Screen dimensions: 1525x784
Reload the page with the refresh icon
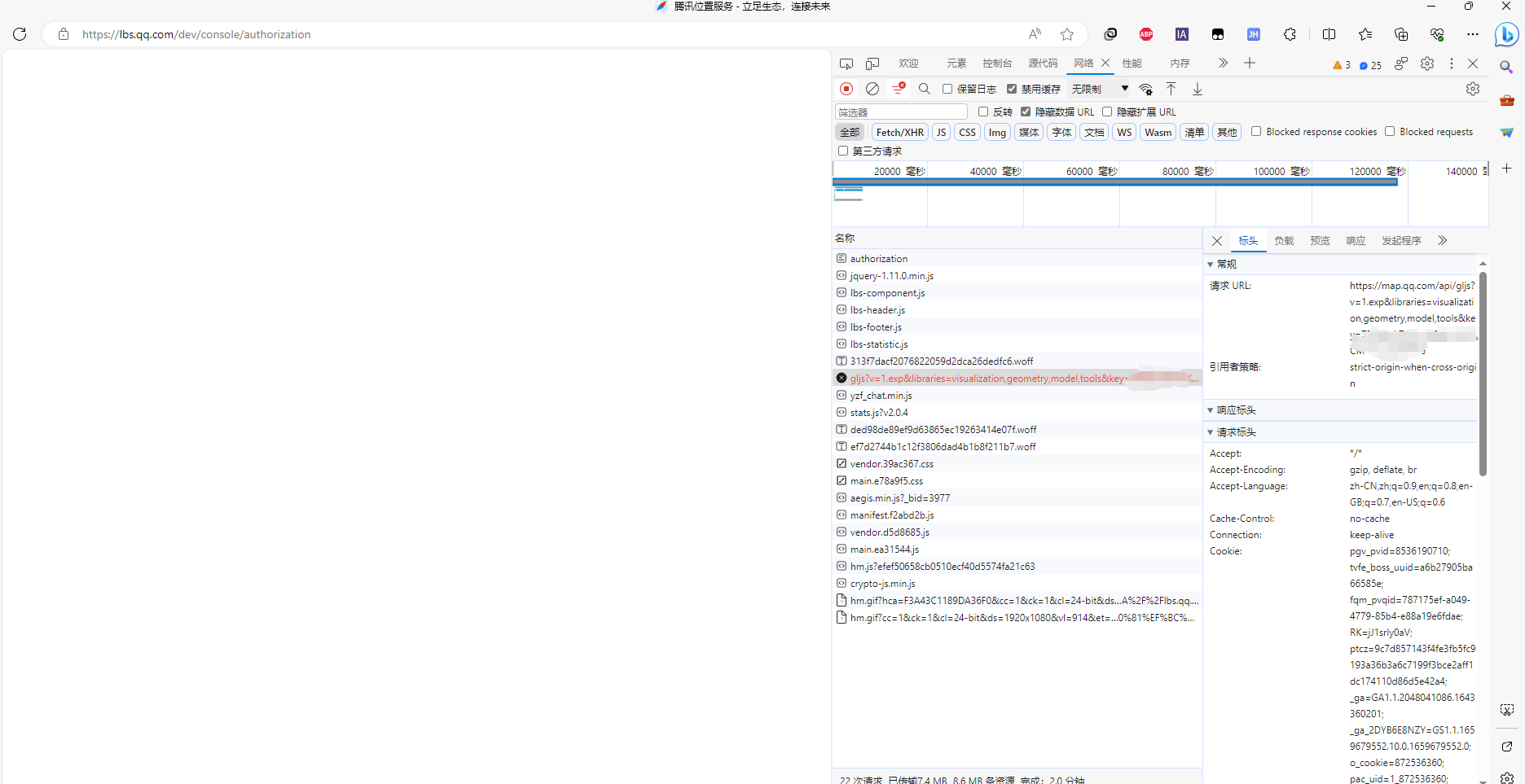(20, 34)
